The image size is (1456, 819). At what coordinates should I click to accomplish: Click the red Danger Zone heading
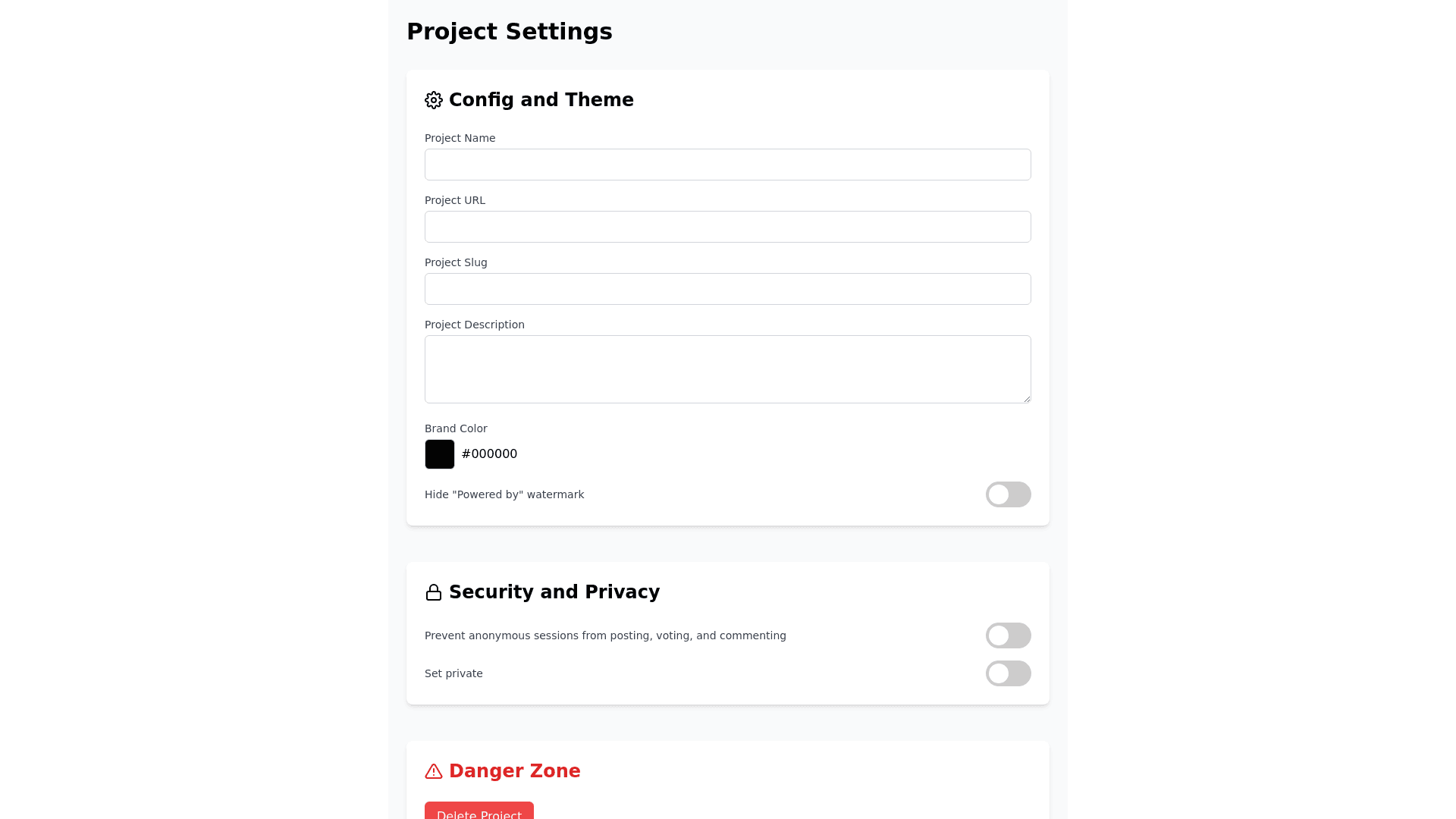[x=514, y=771]
